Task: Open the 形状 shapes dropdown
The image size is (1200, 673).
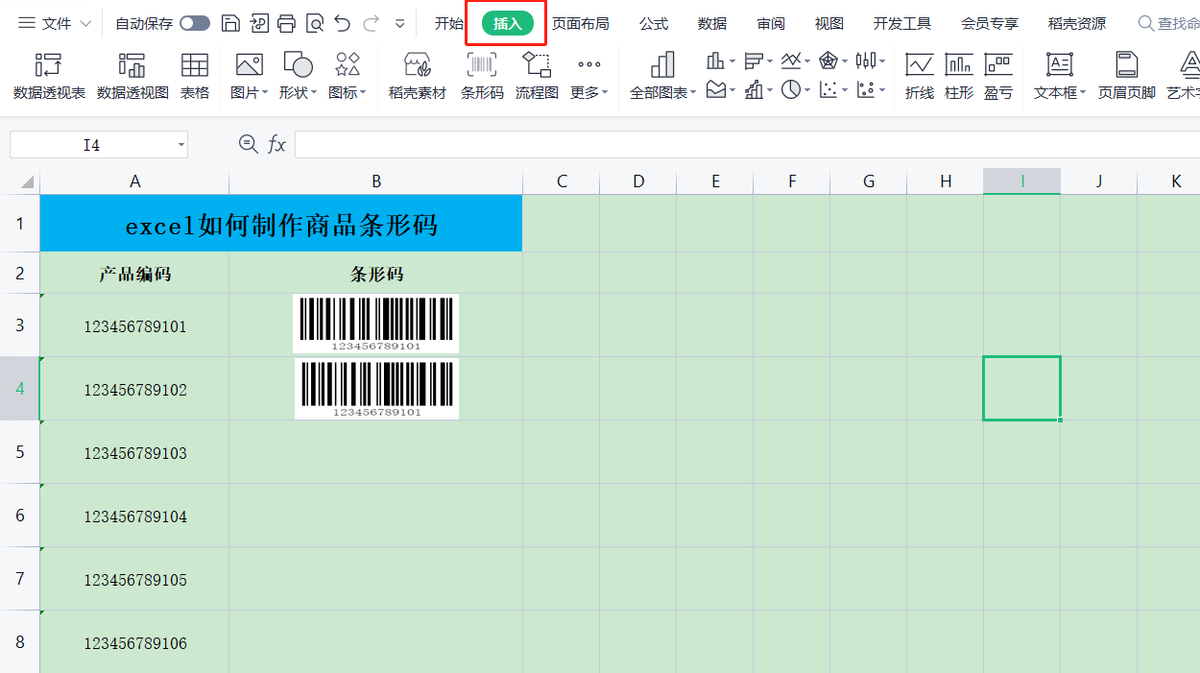Action: (298, 77)
